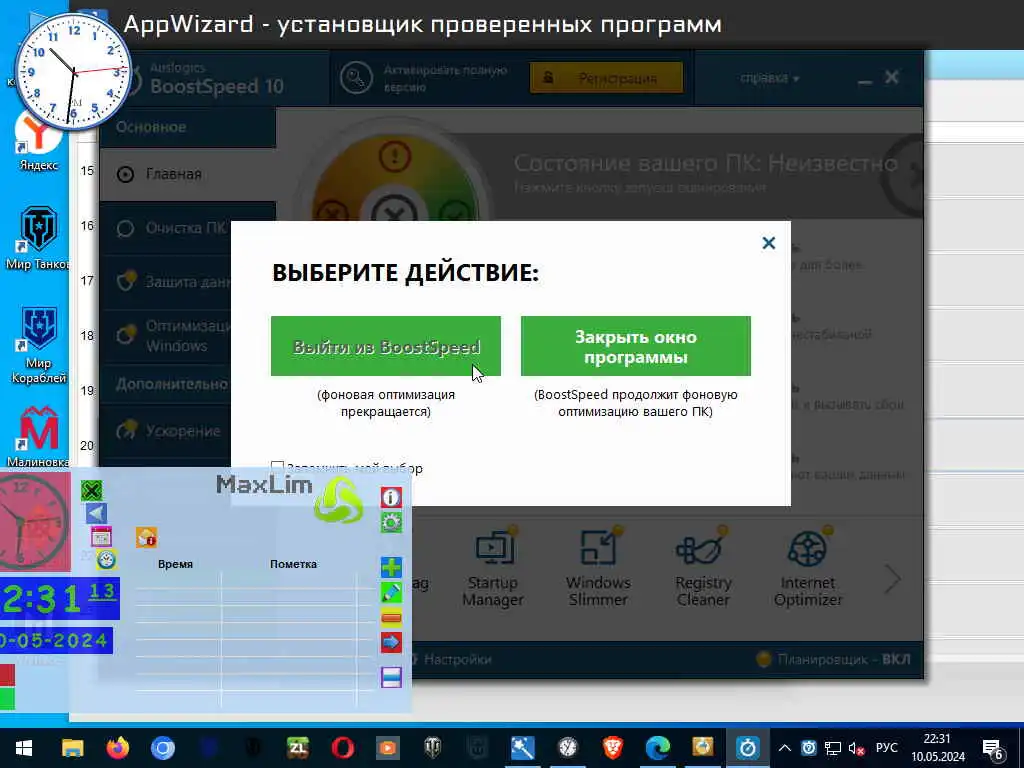Open the "справка" dropdown in BoostSpeed

[x=769, y=78]
